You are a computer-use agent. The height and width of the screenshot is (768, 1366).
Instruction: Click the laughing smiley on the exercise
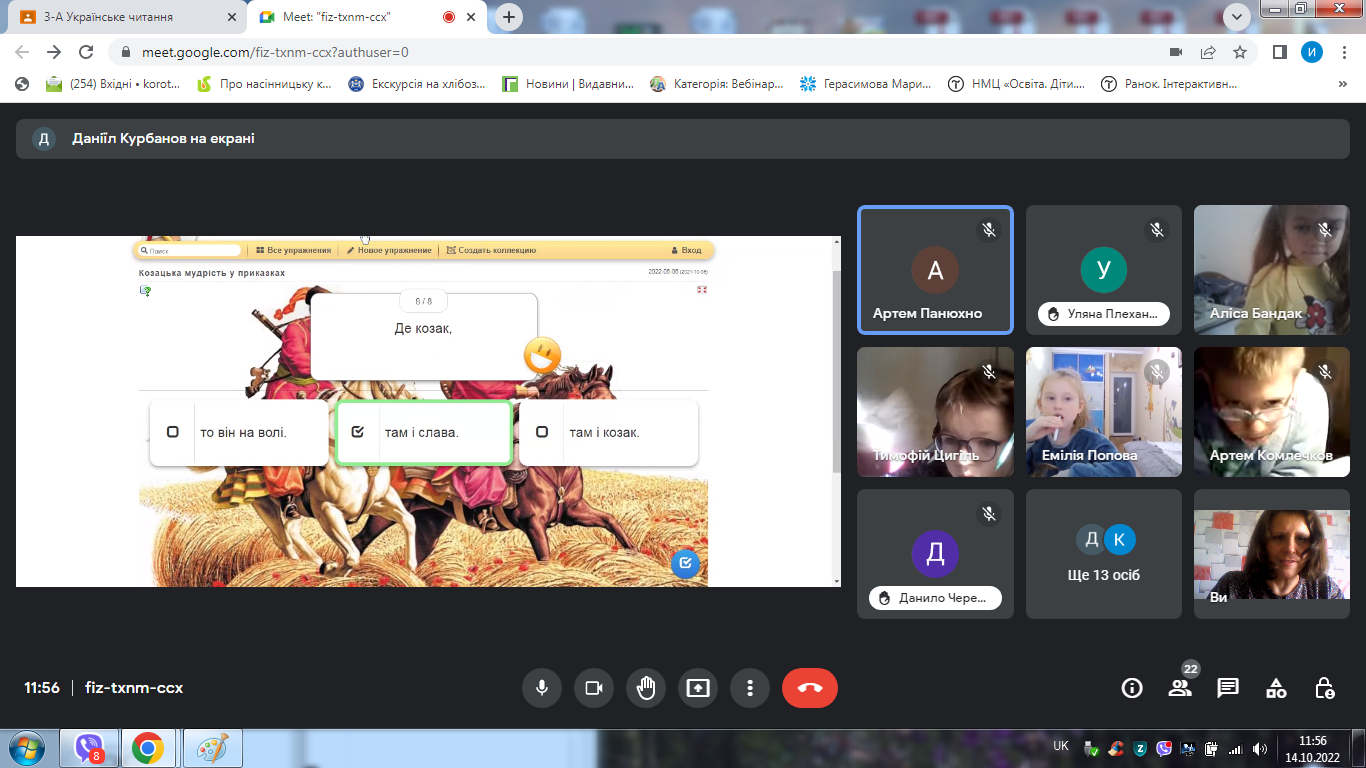point(542,355)
